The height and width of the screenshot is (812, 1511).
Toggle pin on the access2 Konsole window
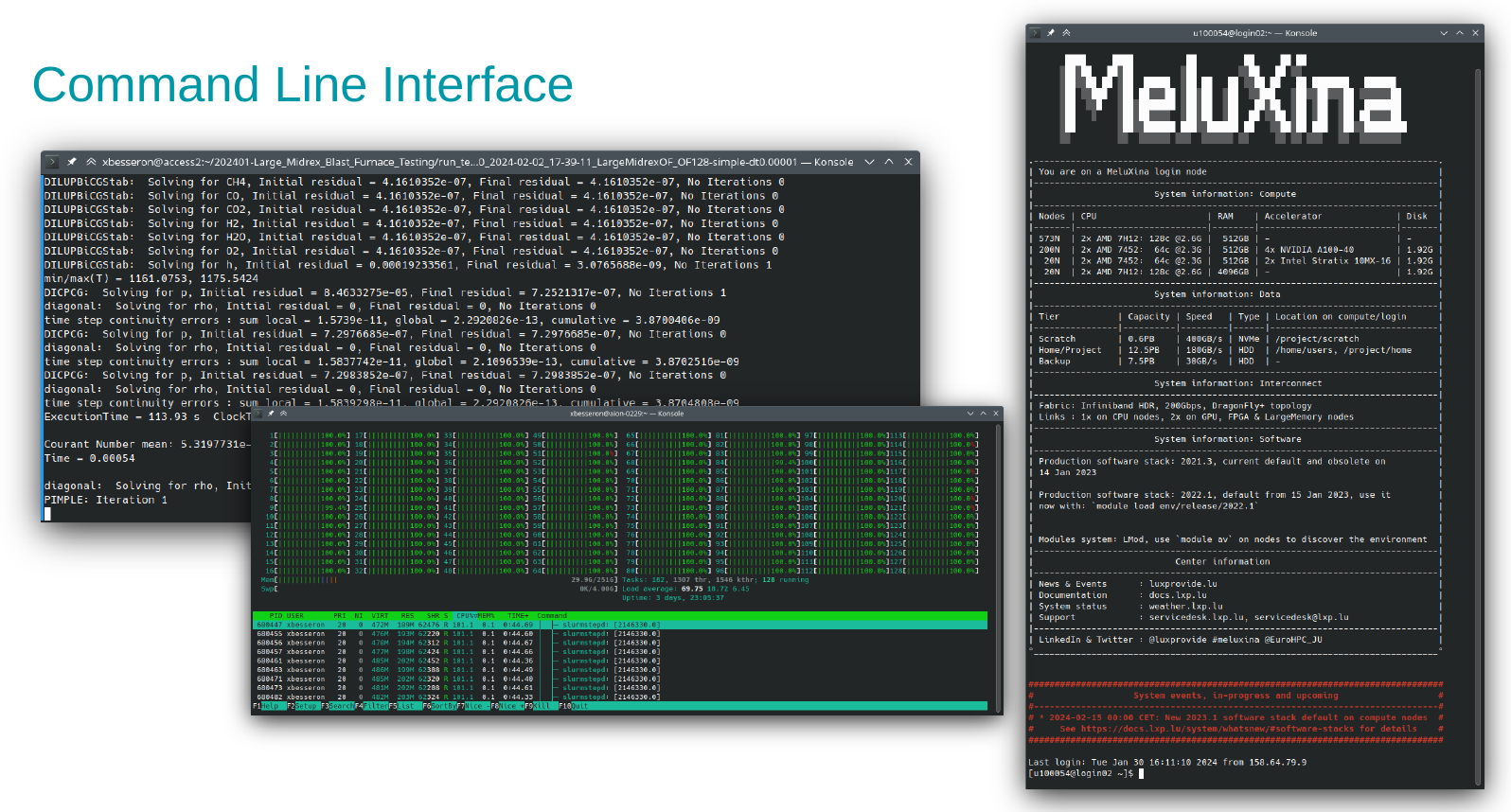pos(72,162)
